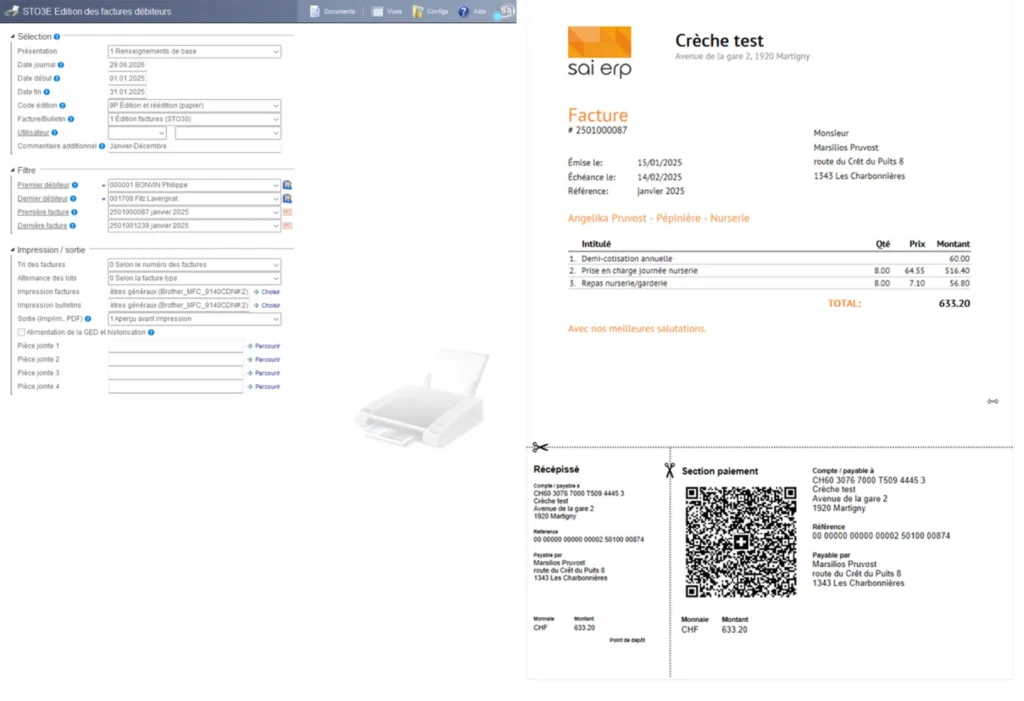Click the Pièce jointe 1 input field
Viewport: 1024px width, 701px height.
pyautogui.click(x=175, y=346)
